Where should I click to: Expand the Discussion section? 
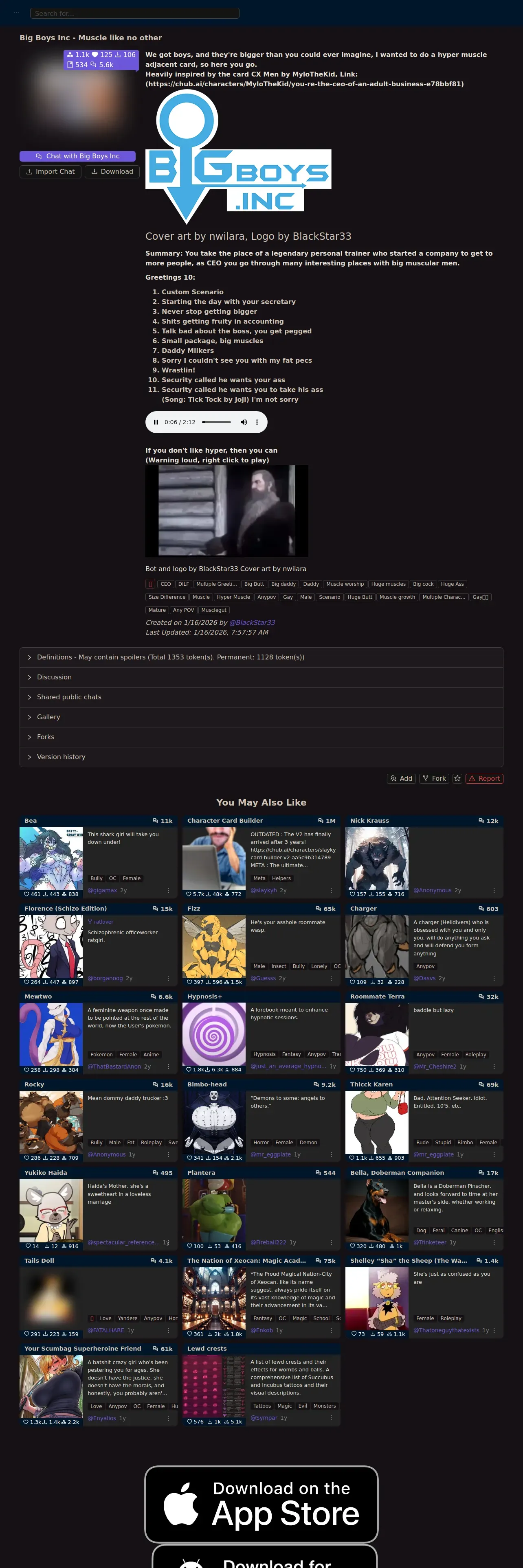click(x=261, y=677)
